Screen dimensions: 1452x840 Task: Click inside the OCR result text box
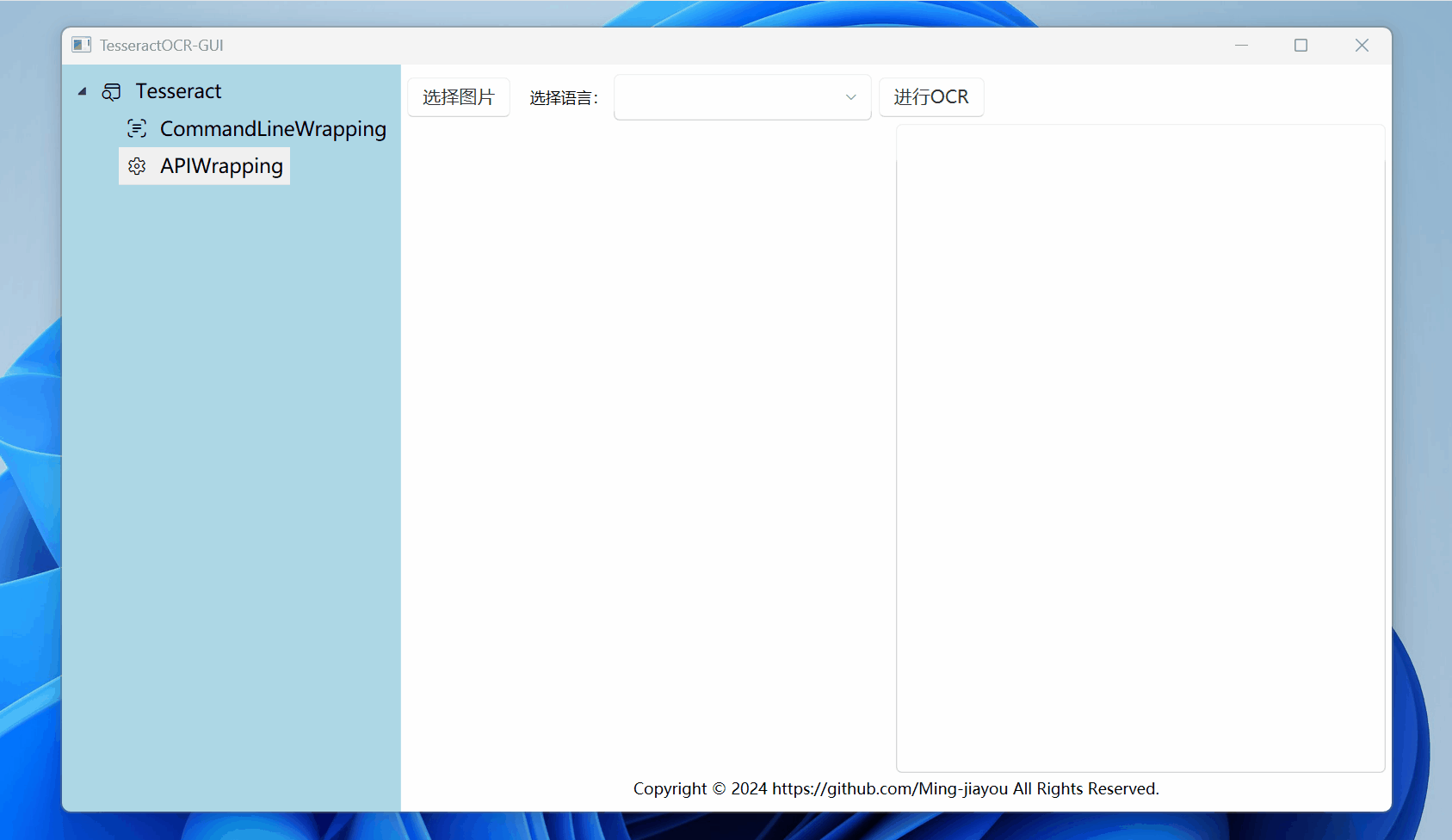(x=1140, y=448)
